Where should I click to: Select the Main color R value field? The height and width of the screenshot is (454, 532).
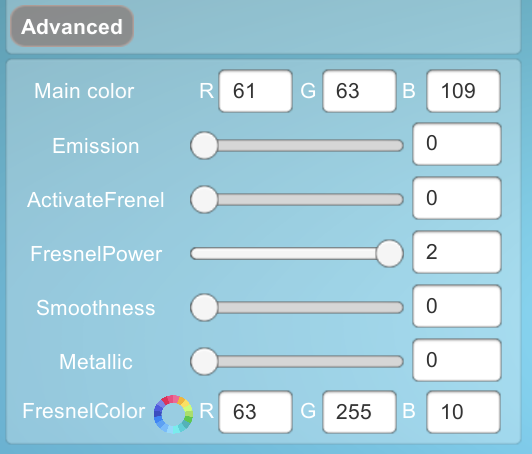tap(255, 91)
